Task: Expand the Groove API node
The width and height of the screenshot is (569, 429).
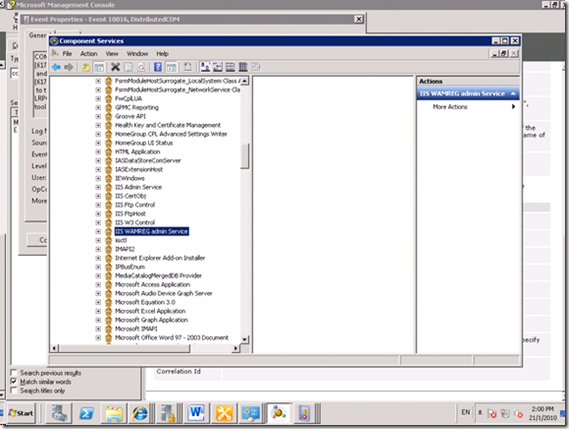Action: [98, 117]
